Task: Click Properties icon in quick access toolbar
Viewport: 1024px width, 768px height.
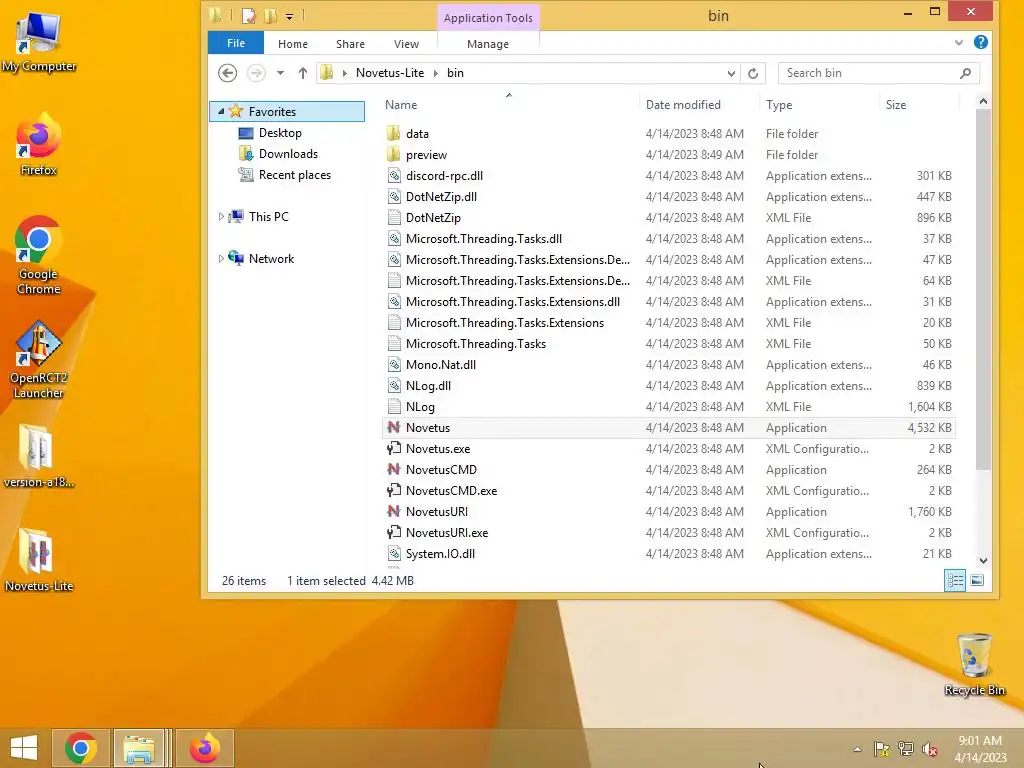Action: pos(248,16)
